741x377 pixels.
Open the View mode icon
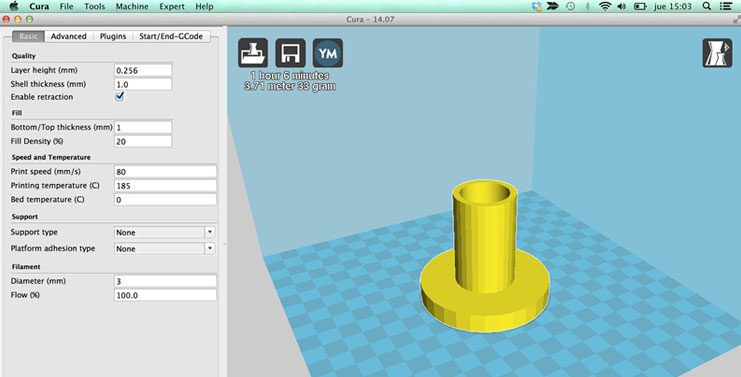click(x=717, y=53)
